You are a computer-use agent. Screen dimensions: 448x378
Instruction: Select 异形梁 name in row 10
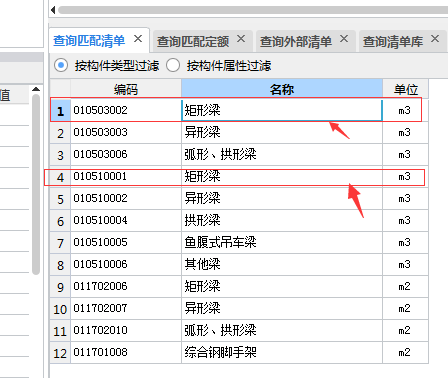(x=282, y=308)
